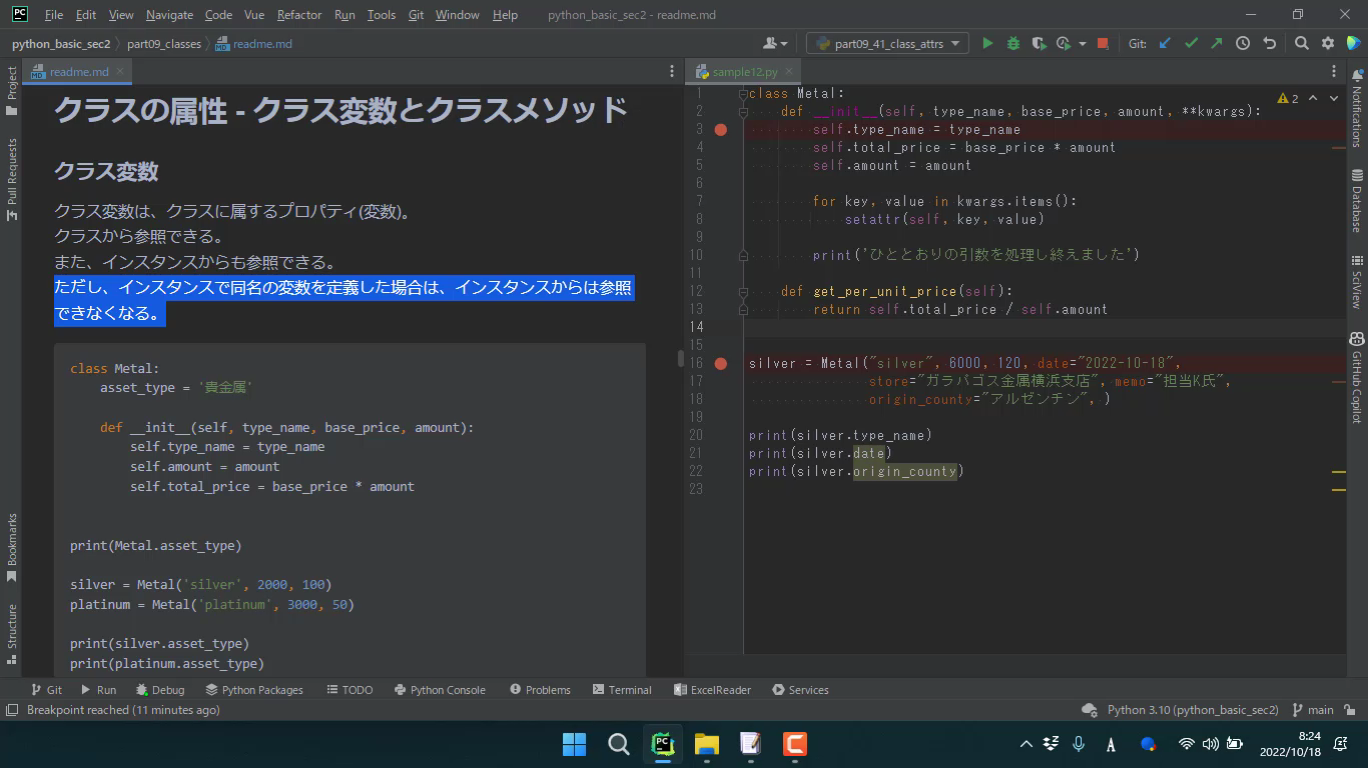Image resolution: width=1368 pixels, height=768 pixels.
Task: Open IDE settings gear icon
Action: (x=1328, y=44)
